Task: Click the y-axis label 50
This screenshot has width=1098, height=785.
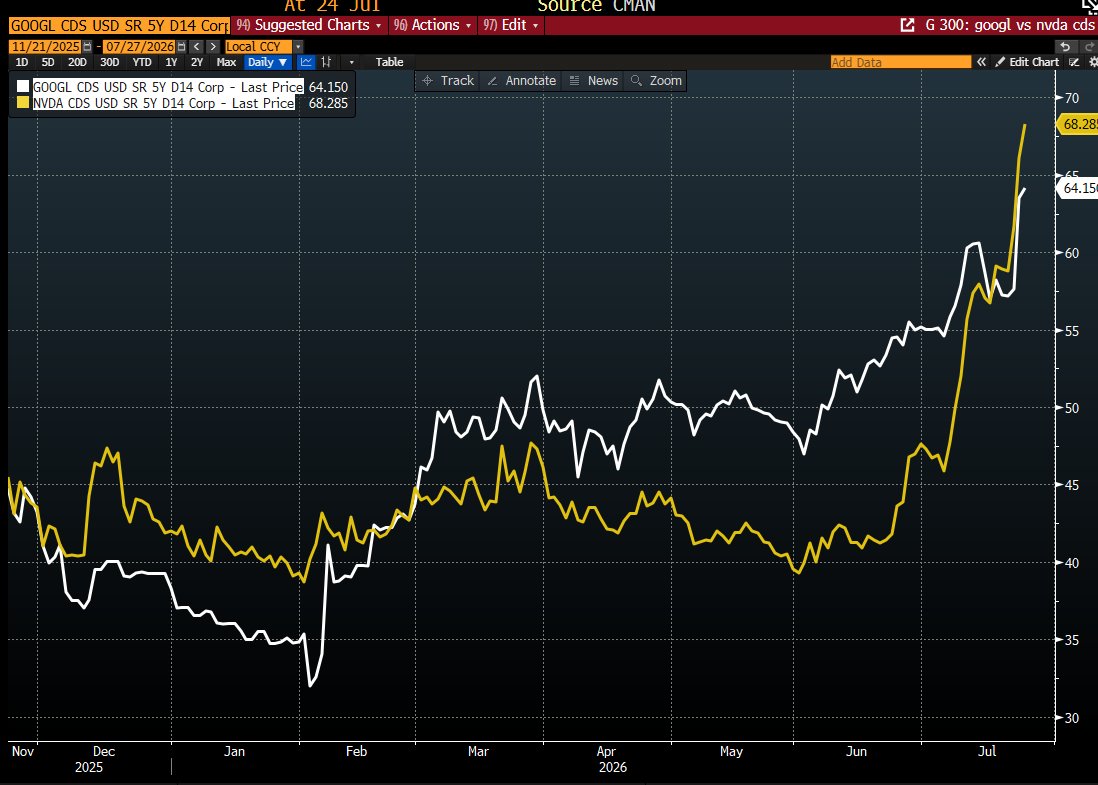Action: [x=1071, y=408]
